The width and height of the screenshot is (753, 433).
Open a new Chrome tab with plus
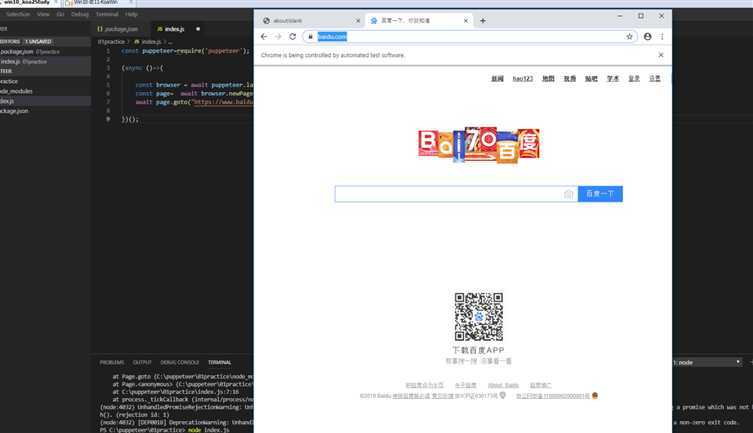(483, 21)
